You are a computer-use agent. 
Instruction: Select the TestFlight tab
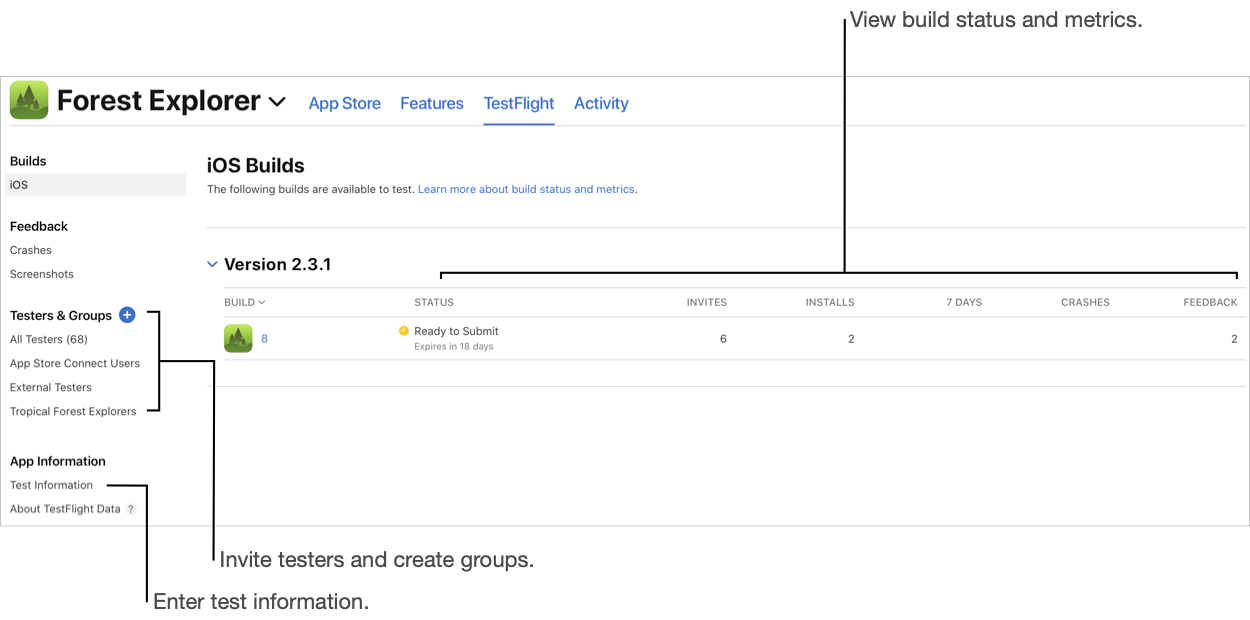[x=519, y=103]
